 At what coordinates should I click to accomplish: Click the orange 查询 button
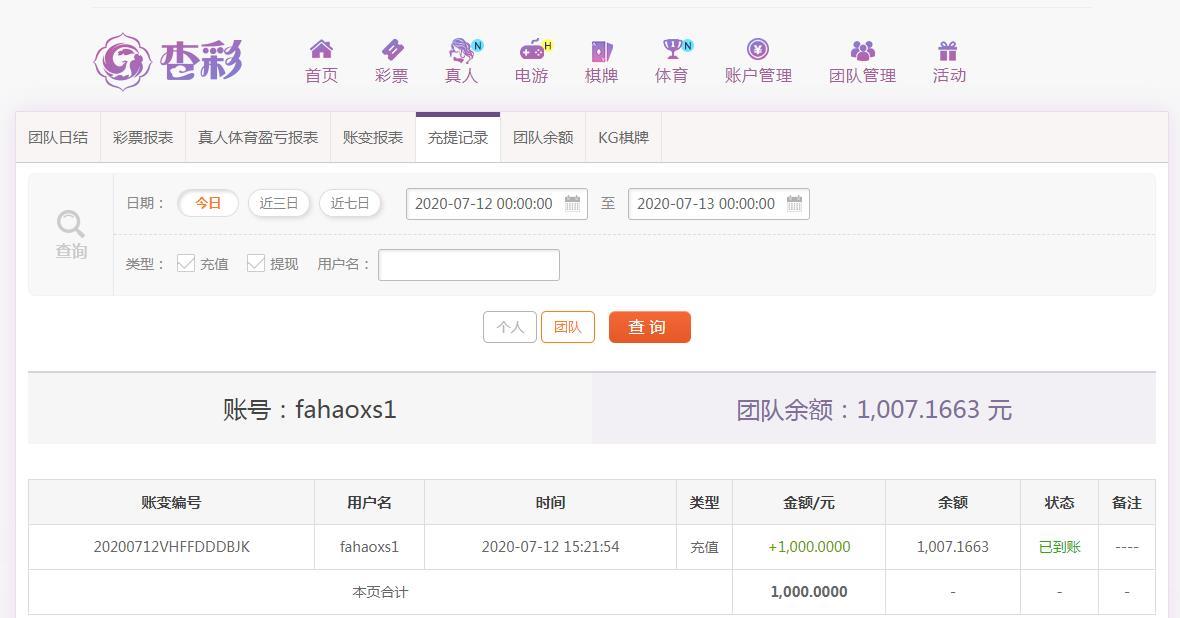[649, 327]
